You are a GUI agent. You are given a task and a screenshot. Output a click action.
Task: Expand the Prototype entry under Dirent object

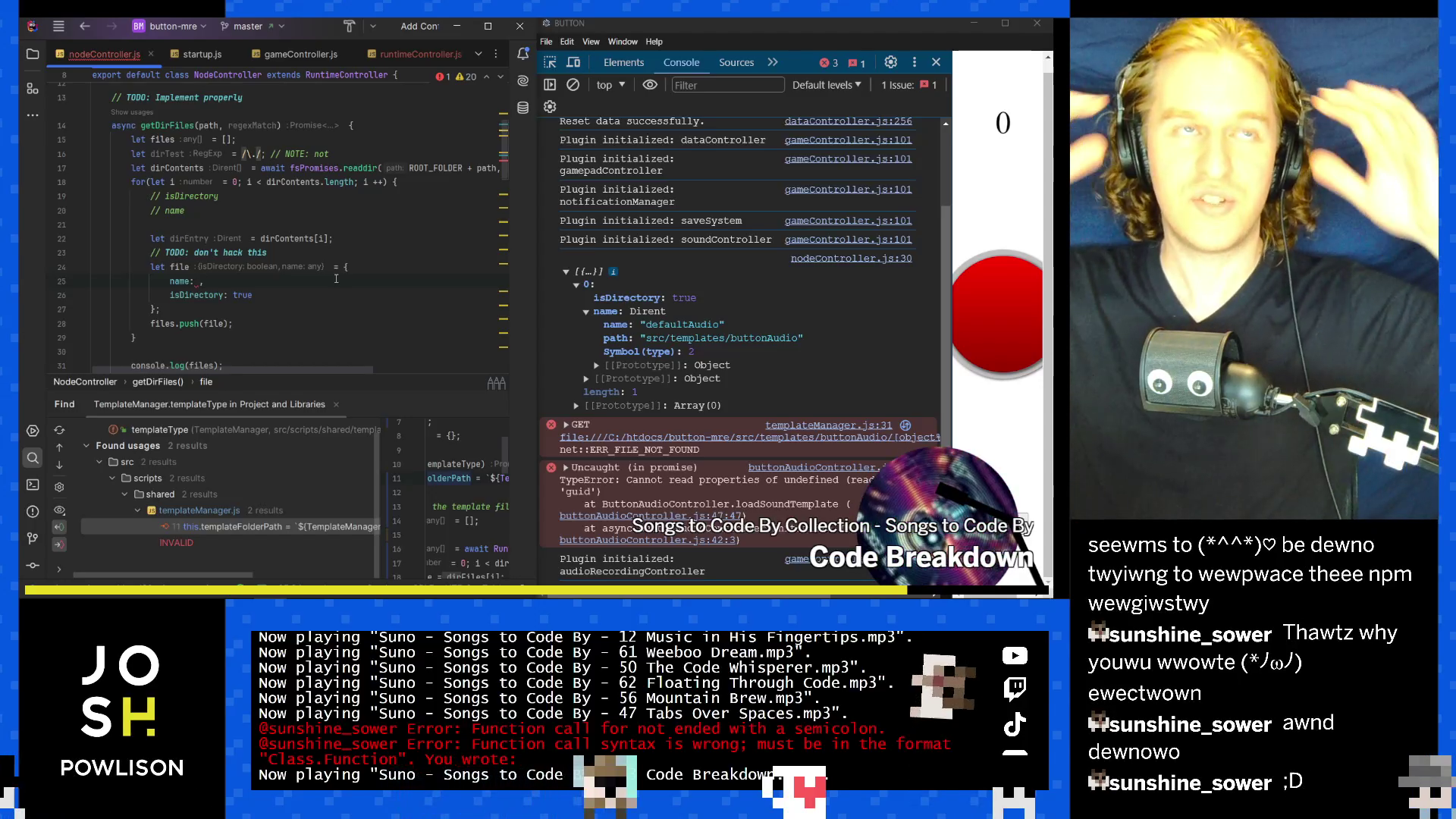pos(596,365)
